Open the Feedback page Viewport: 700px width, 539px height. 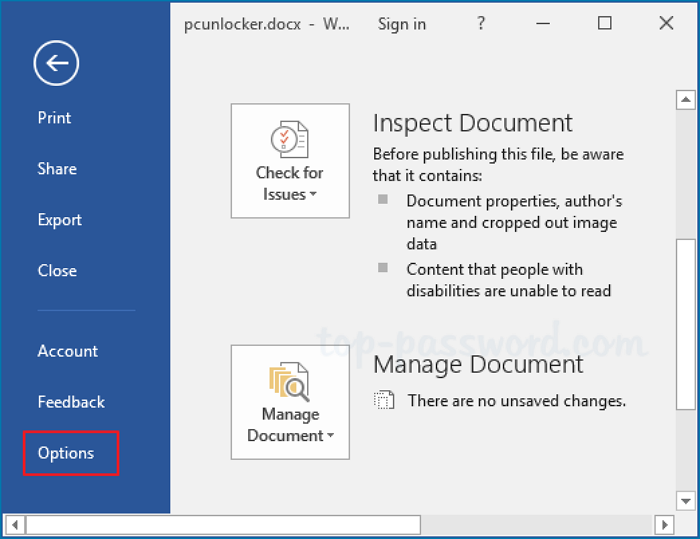(71, 402)
